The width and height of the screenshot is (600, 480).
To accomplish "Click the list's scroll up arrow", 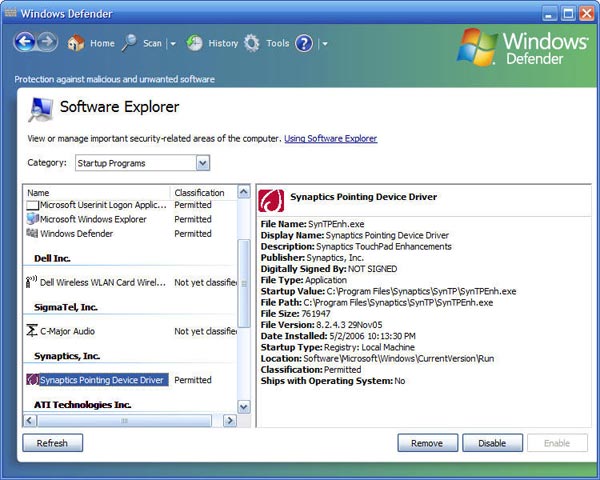I will tap(244, 191).
